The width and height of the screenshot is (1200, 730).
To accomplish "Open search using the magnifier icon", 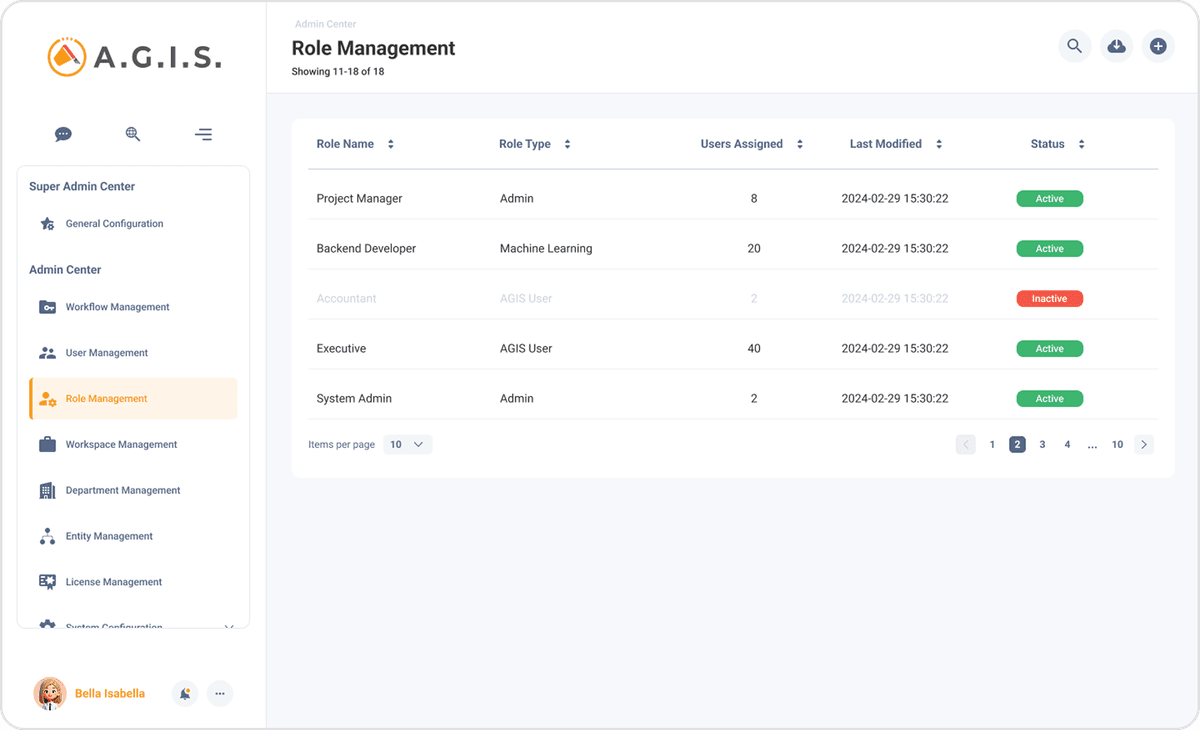I will pos(1074,46).
